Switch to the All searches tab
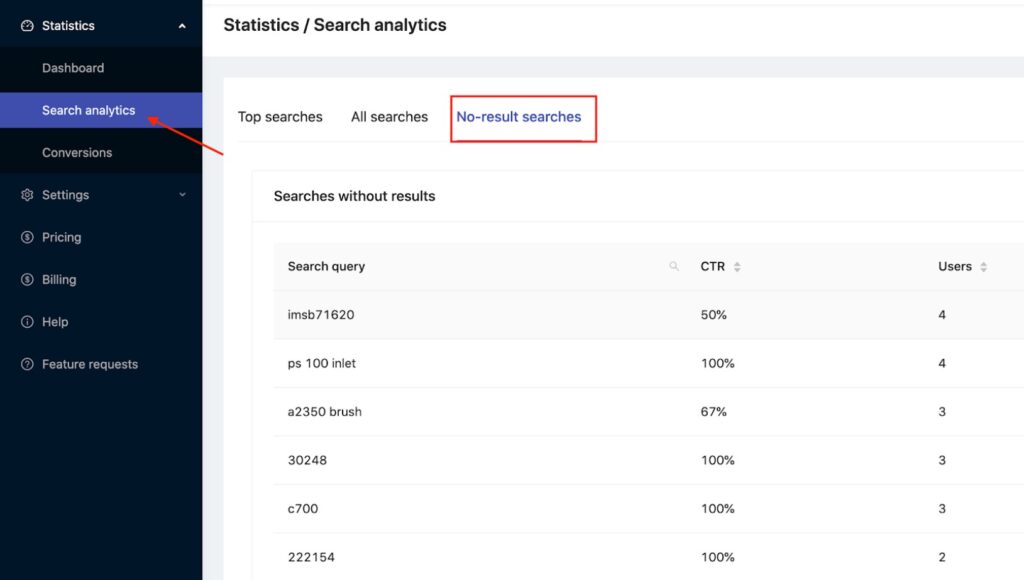 click(389, 117)
